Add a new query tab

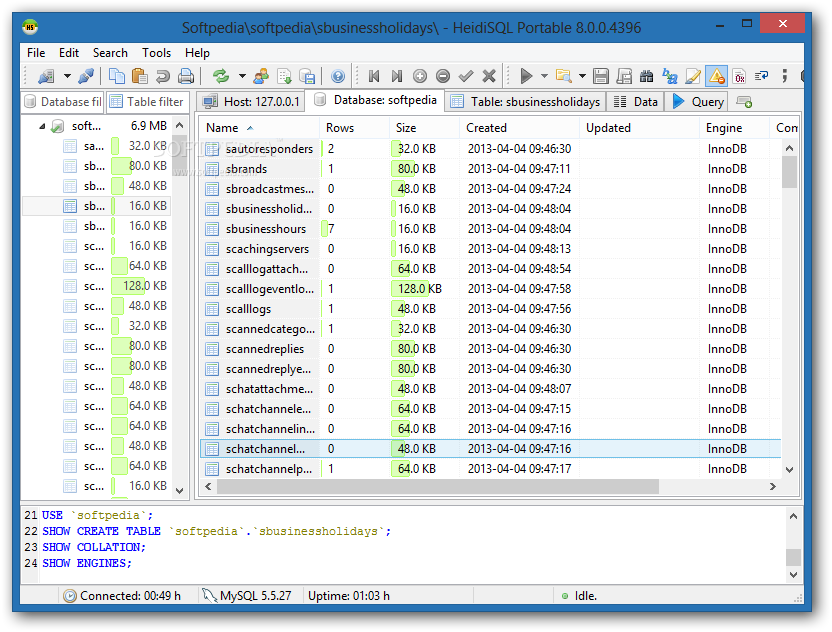coord(744,102)
